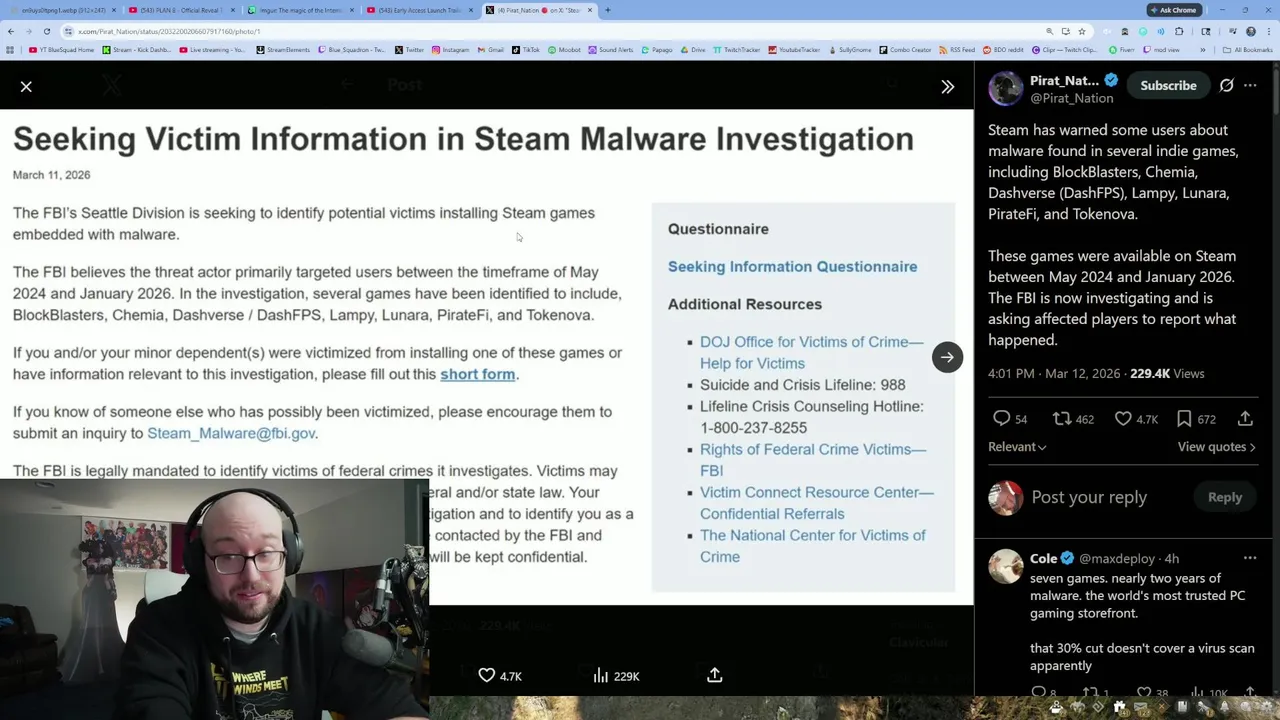Viewport: 1280px width, 720px height.
Task: Share the tweet via right-panel share icon
Action: [x=1245, y=419]
